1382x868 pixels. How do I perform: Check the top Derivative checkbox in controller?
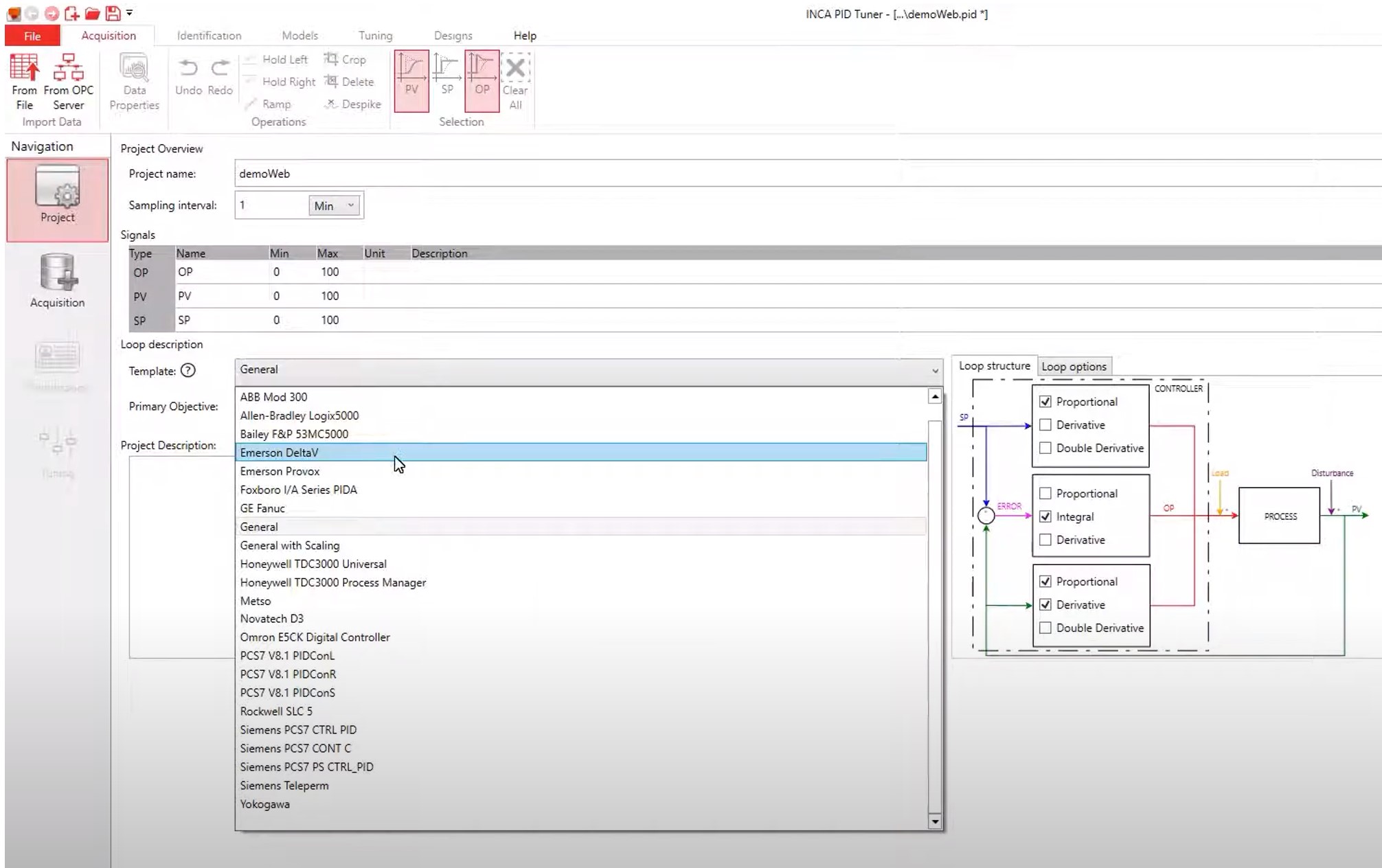click(x=1045, y=425)
